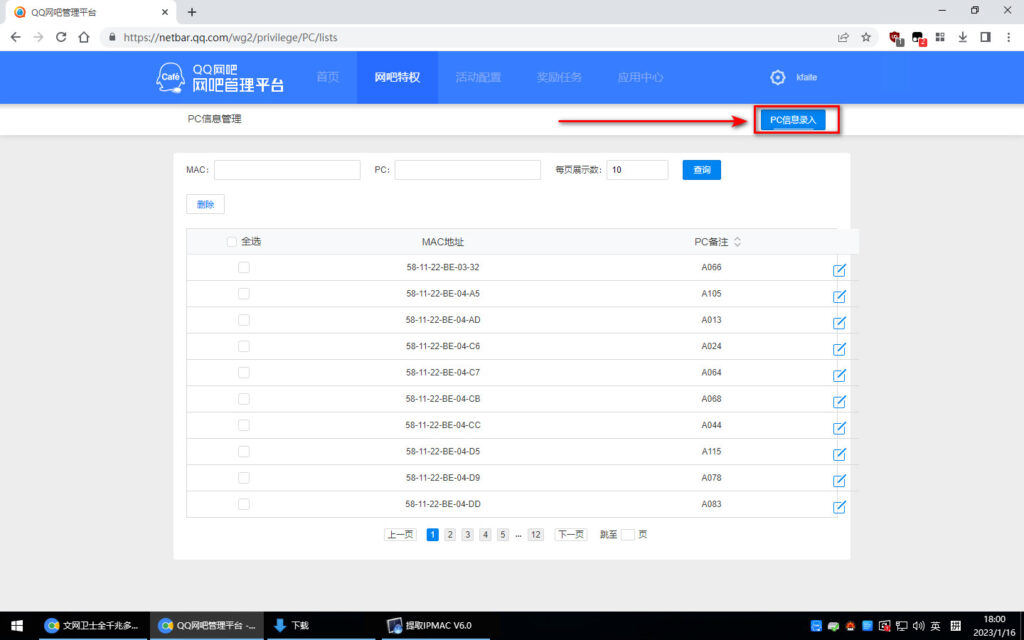The image size is (1024, 640).
Task: Click the red-highlighted PC信息录入 button
Action: click(x=795, y=118)
